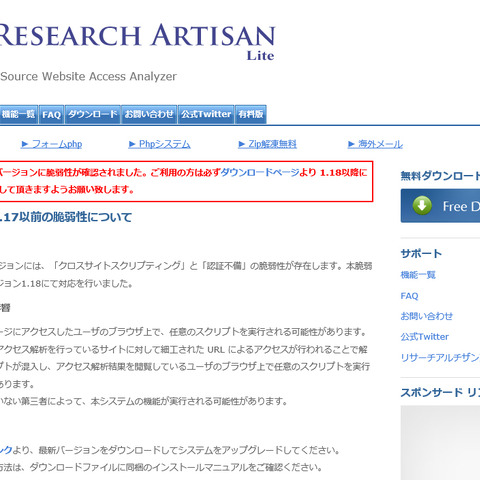This screenshot has width=480, height=480.
Task: Open リサーチアルチザン link in the sidebar
Action: pyautogui.click(x=440, y=357)
